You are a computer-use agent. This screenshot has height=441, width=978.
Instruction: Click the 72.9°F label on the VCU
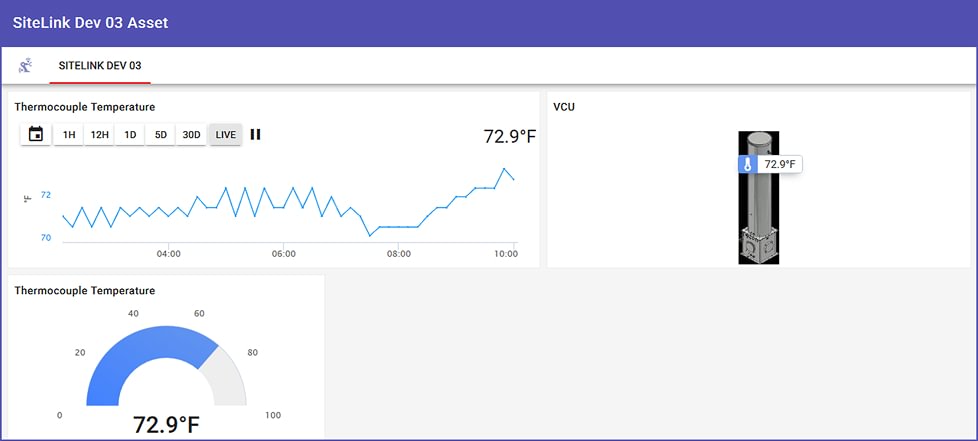click(780, 165)
